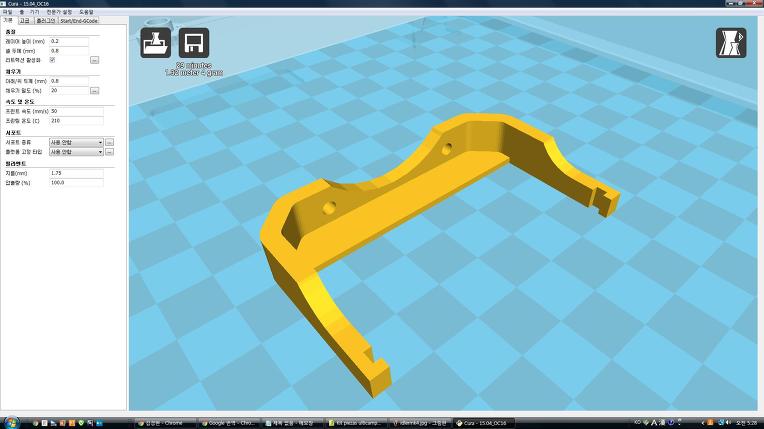Click the clock in system tray
764x429 pixels.
click(x=746, y=423)
